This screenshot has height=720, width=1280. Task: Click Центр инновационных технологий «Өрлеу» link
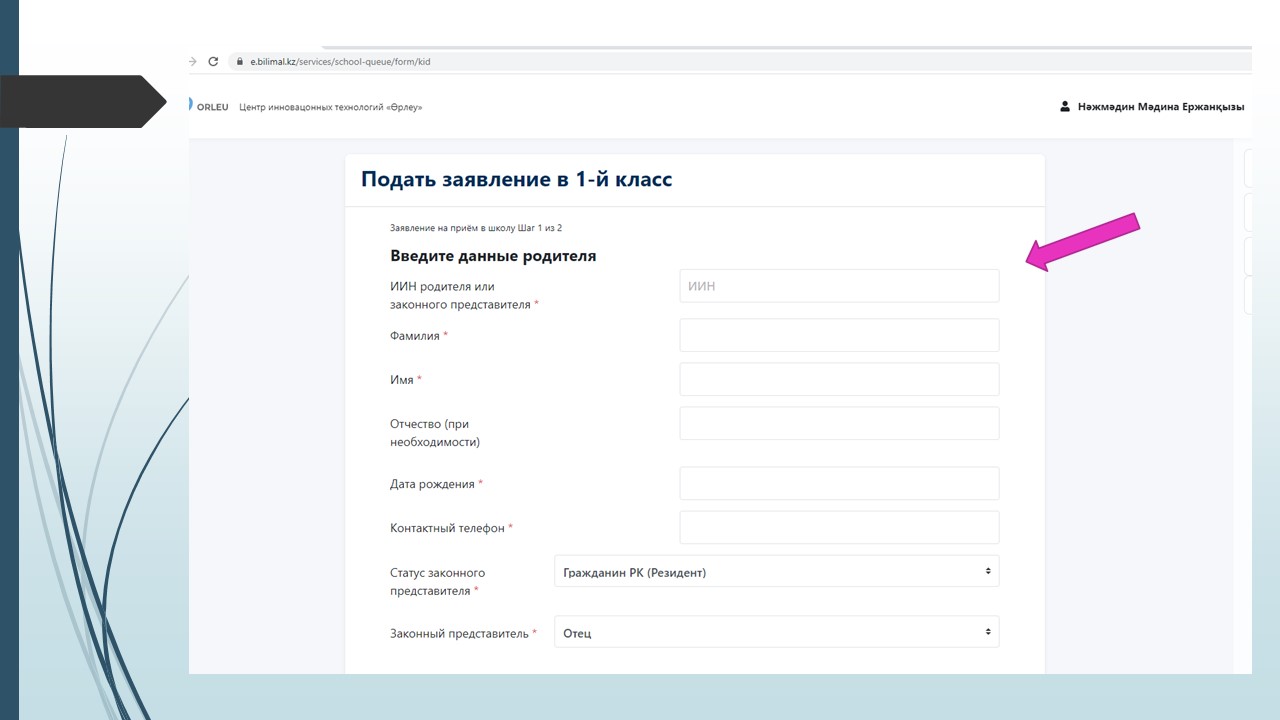click(330, 107)
